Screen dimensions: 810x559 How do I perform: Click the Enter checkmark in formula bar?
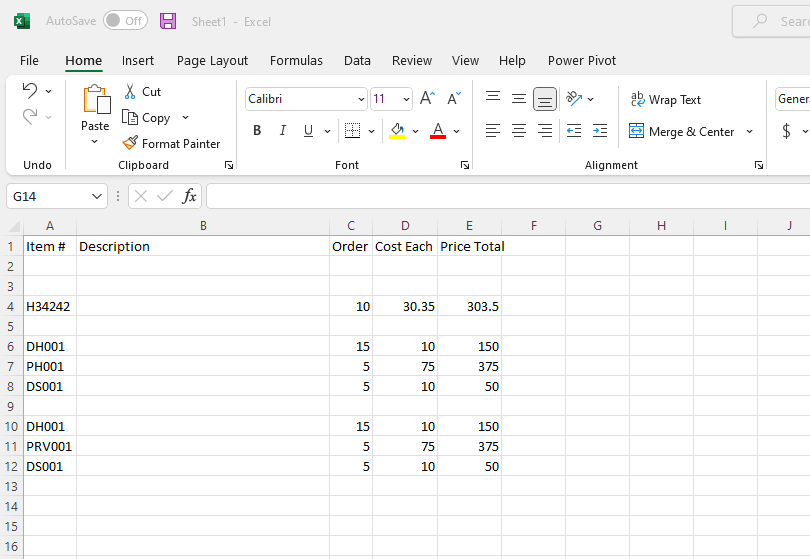[x=165, y=196]
